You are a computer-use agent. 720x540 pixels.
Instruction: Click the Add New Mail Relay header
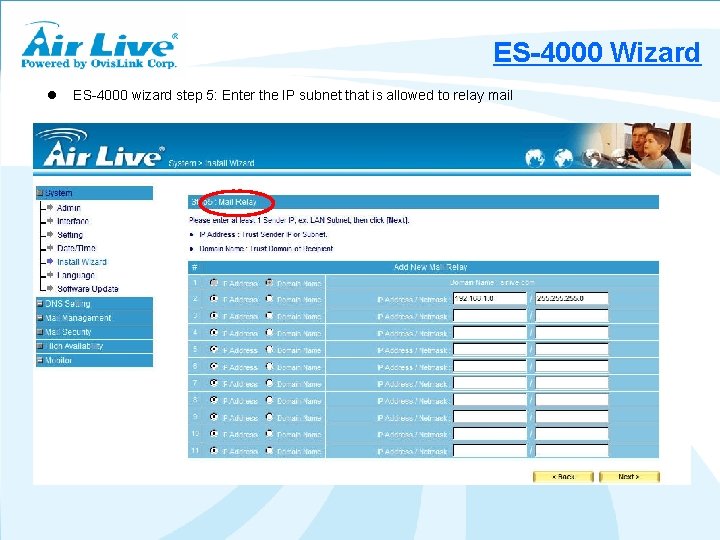click(x=430, y=267)
